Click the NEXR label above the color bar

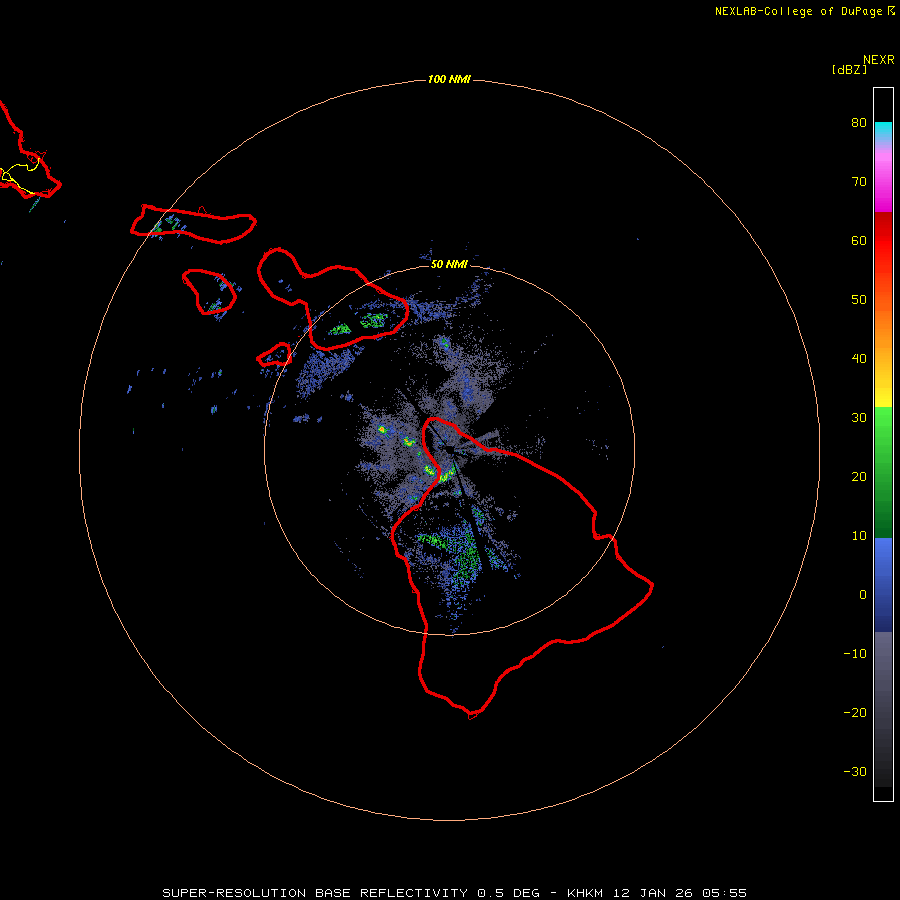click(x=878, y=60)
